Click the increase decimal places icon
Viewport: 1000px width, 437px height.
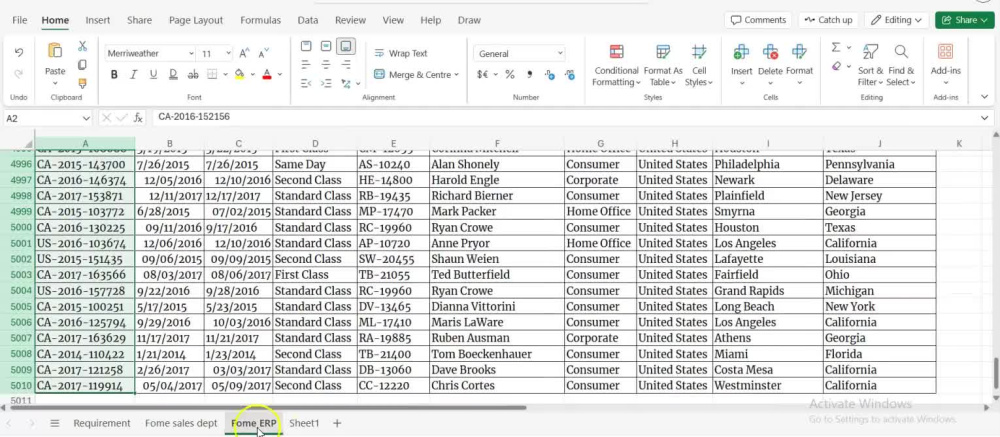click(x=550, y=75)
